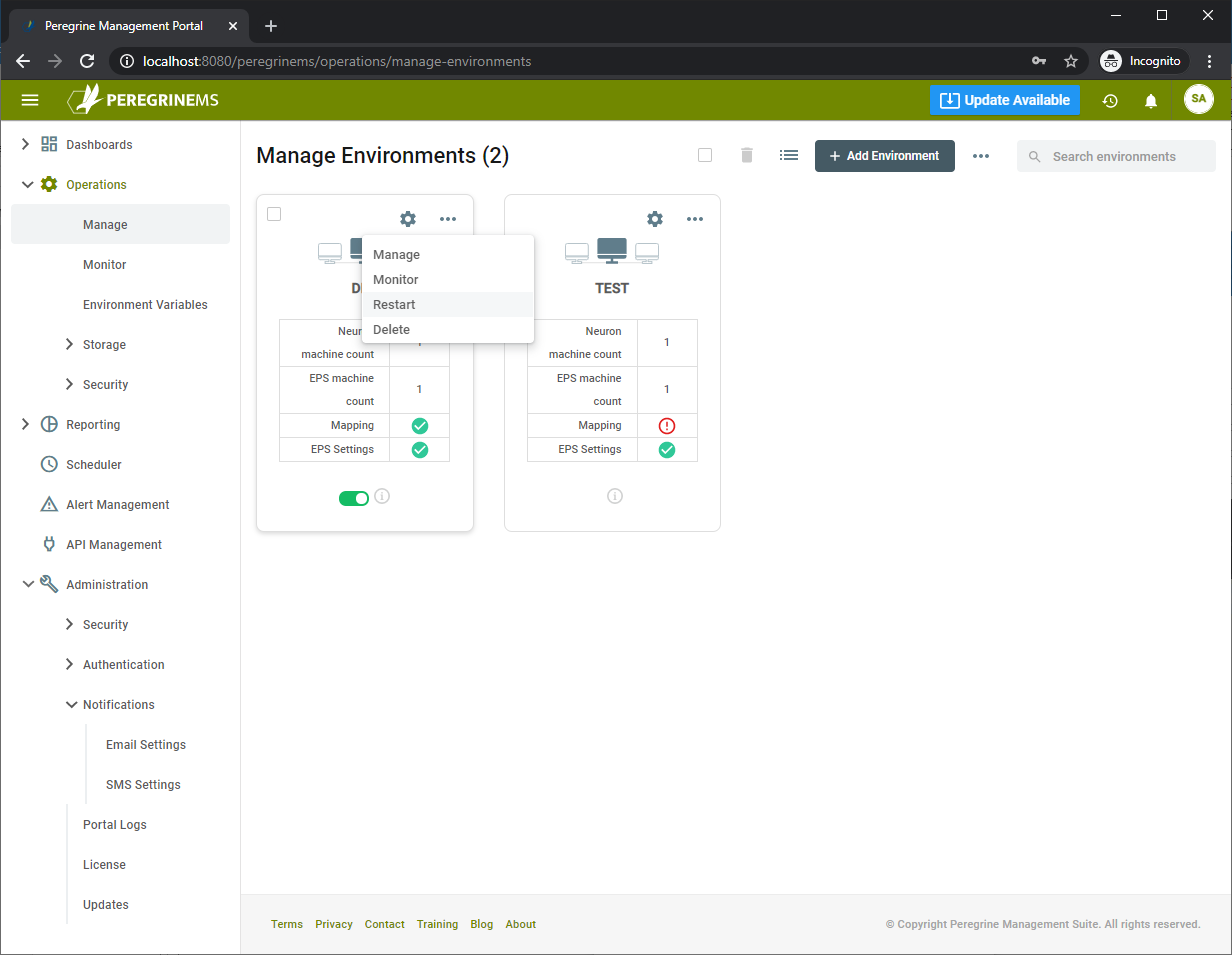1232x955 pixels.
Task: Click the ellipsis icon above the open context menu
Action: [448, 219]
